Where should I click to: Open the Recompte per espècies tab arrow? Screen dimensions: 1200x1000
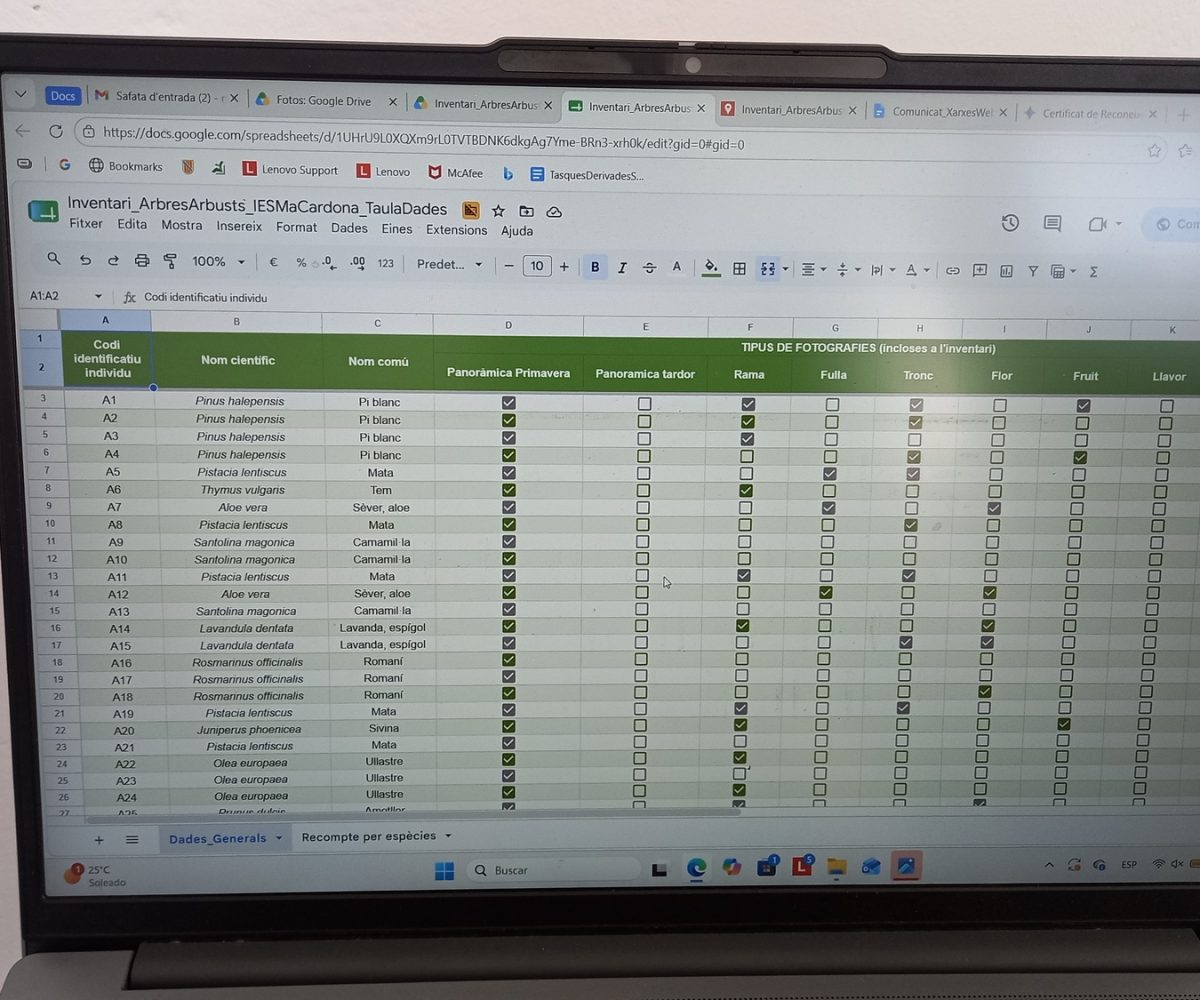tap(448, 836)
